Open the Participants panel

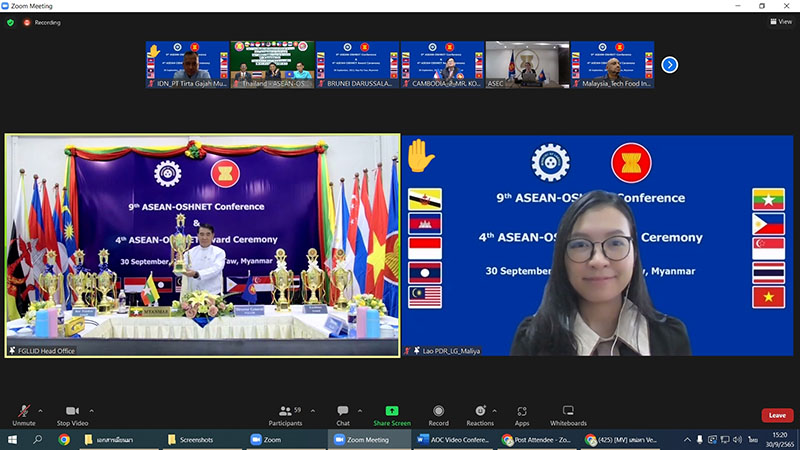285,412
